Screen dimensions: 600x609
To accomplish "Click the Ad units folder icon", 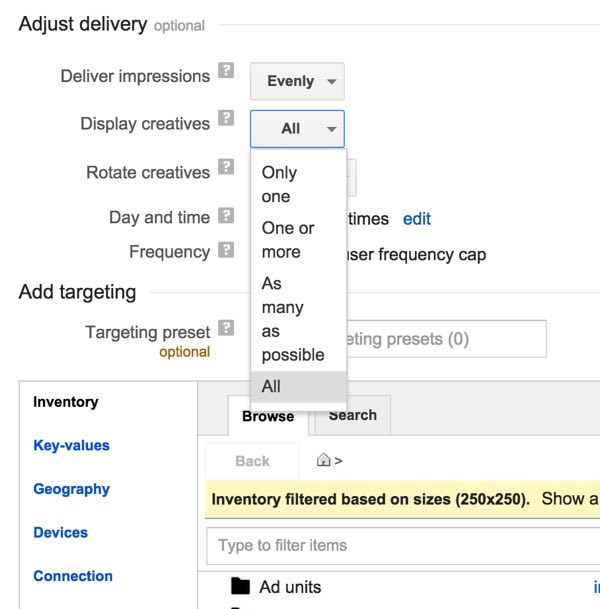I will tap(240, 587).
